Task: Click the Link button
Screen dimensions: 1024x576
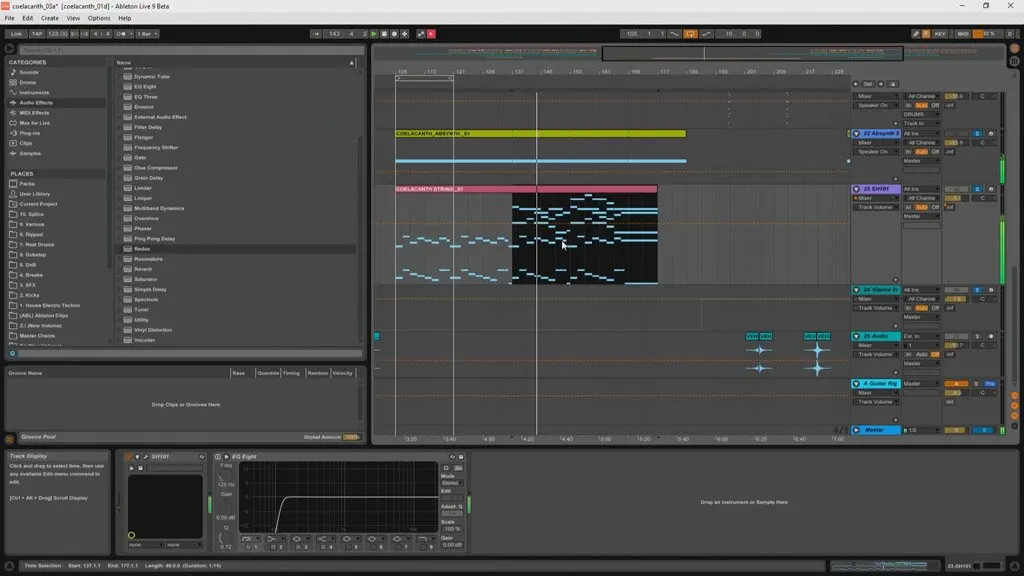Action: (x=15, y=34)
